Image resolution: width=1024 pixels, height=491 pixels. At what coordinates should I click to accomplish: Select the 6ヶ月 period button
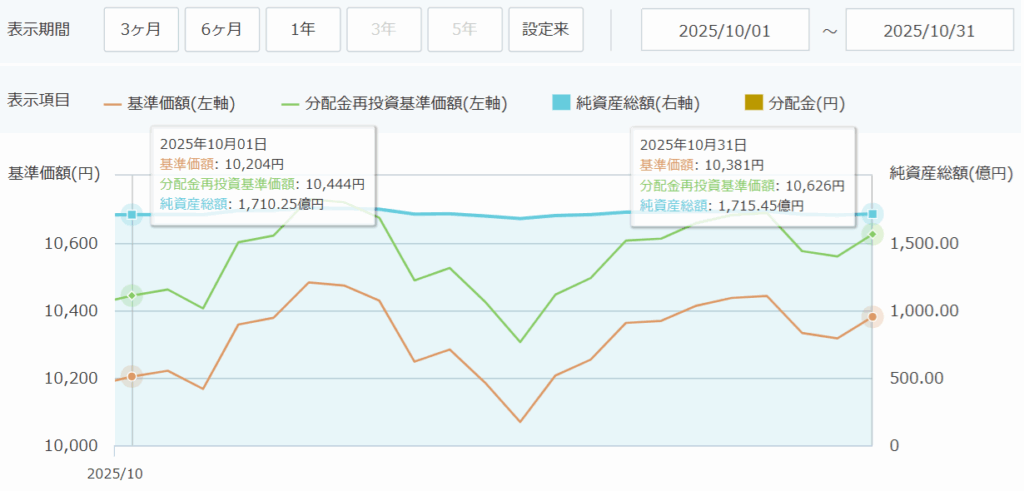(221, 29)
